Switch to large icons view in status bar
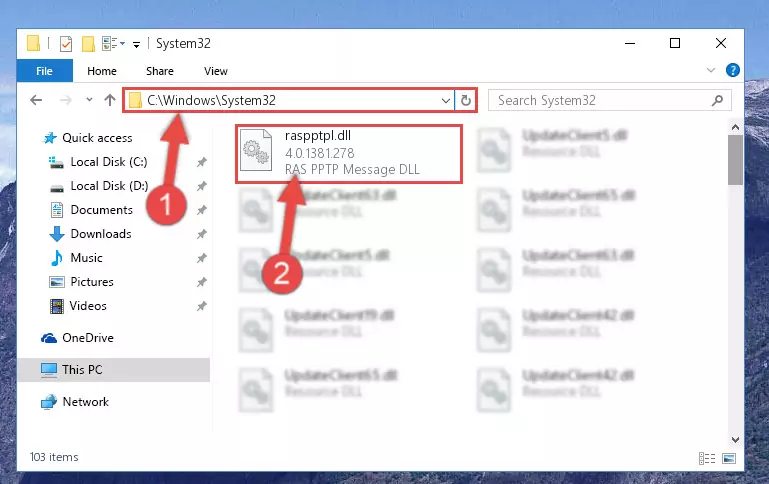This screenshot has width=769, height=484. point(729,459)
